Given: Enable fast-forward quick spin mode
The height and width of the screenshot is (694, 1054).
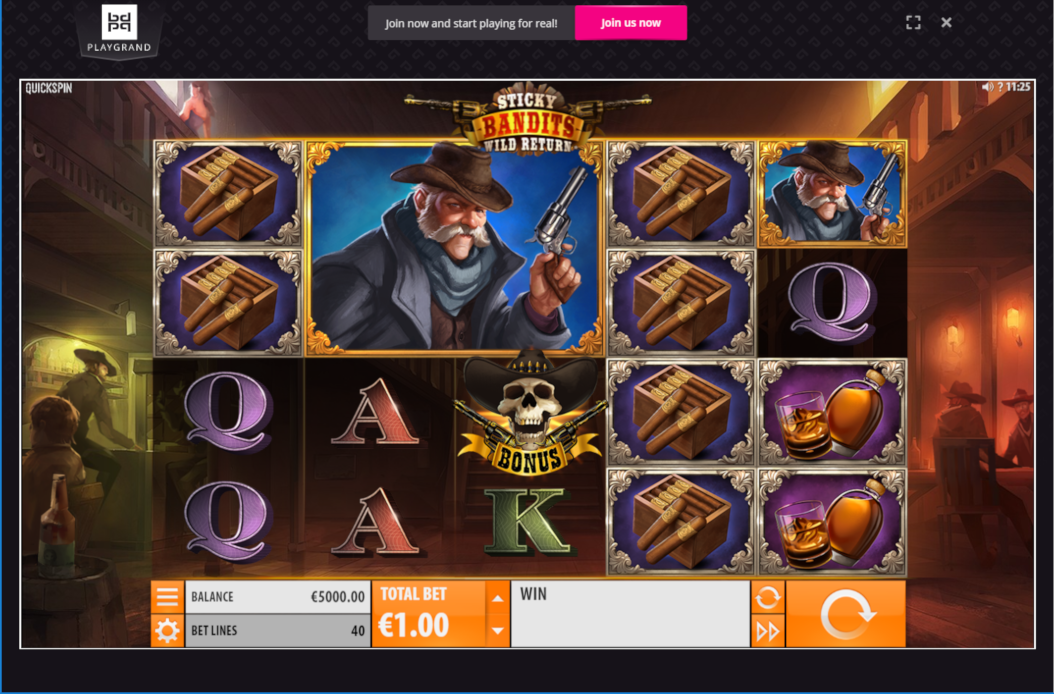Looking at the screenshot, I should 768,631.
